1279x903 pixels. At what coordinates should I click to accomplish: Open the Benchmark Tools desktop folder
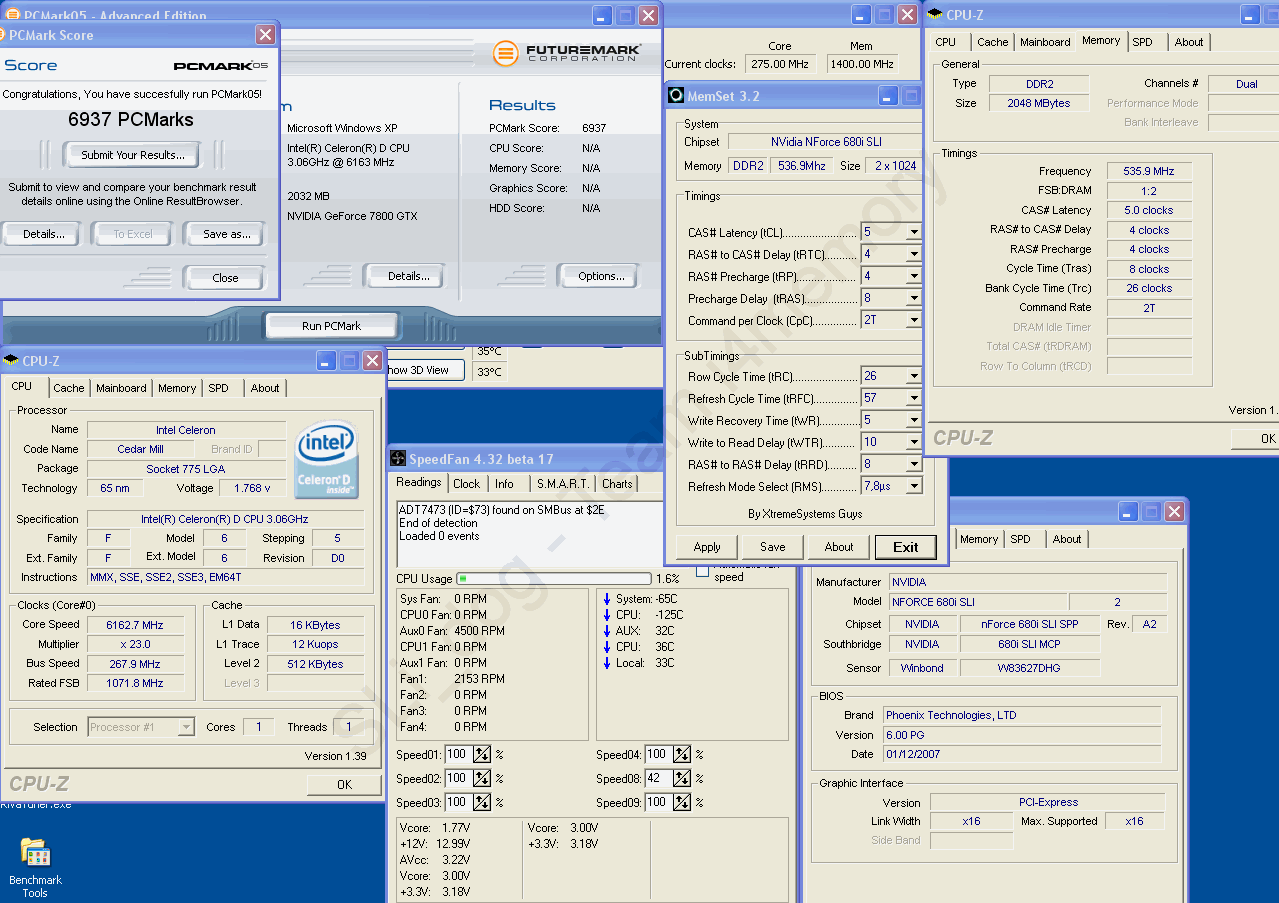tap(35, 866)
